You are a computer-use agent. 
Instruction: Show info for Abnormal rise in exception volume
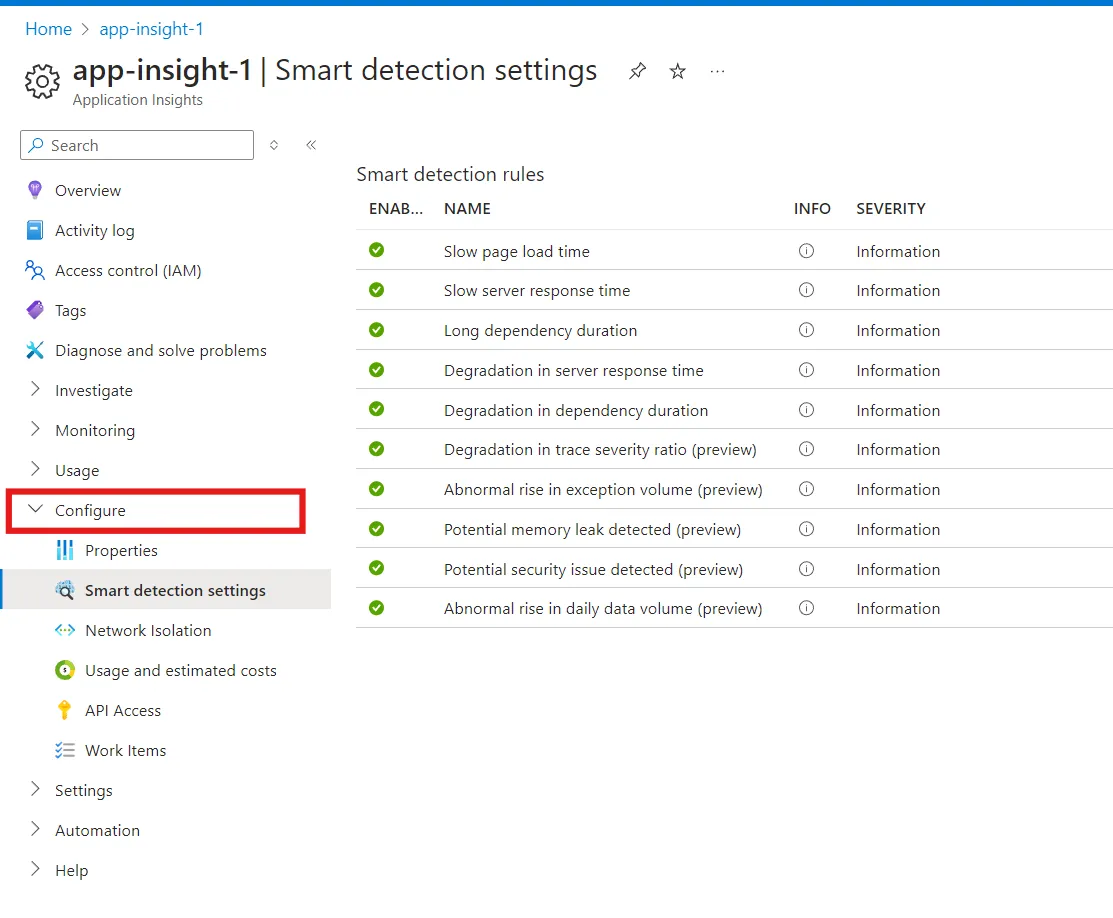tap(806, 489)
